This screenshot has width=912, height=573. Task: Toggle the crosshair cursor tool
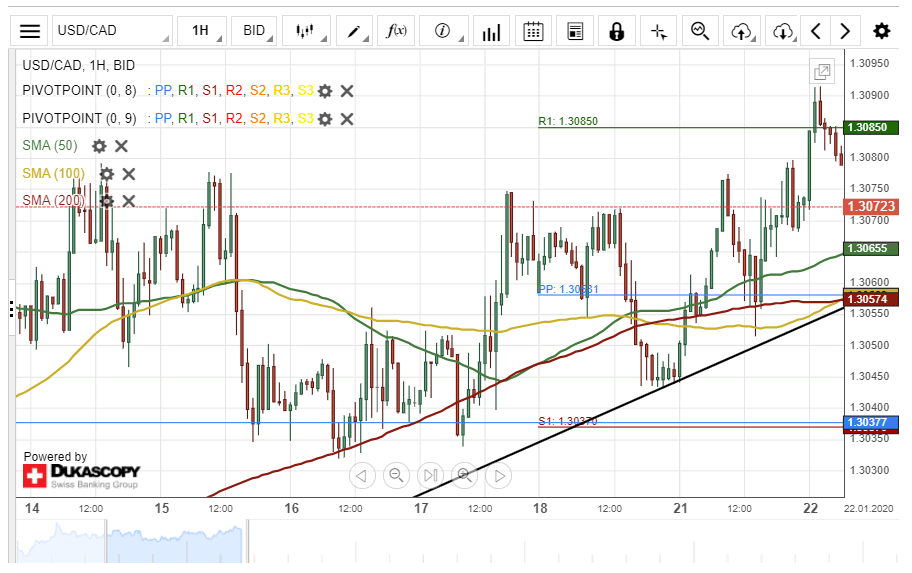coord(658,31)
